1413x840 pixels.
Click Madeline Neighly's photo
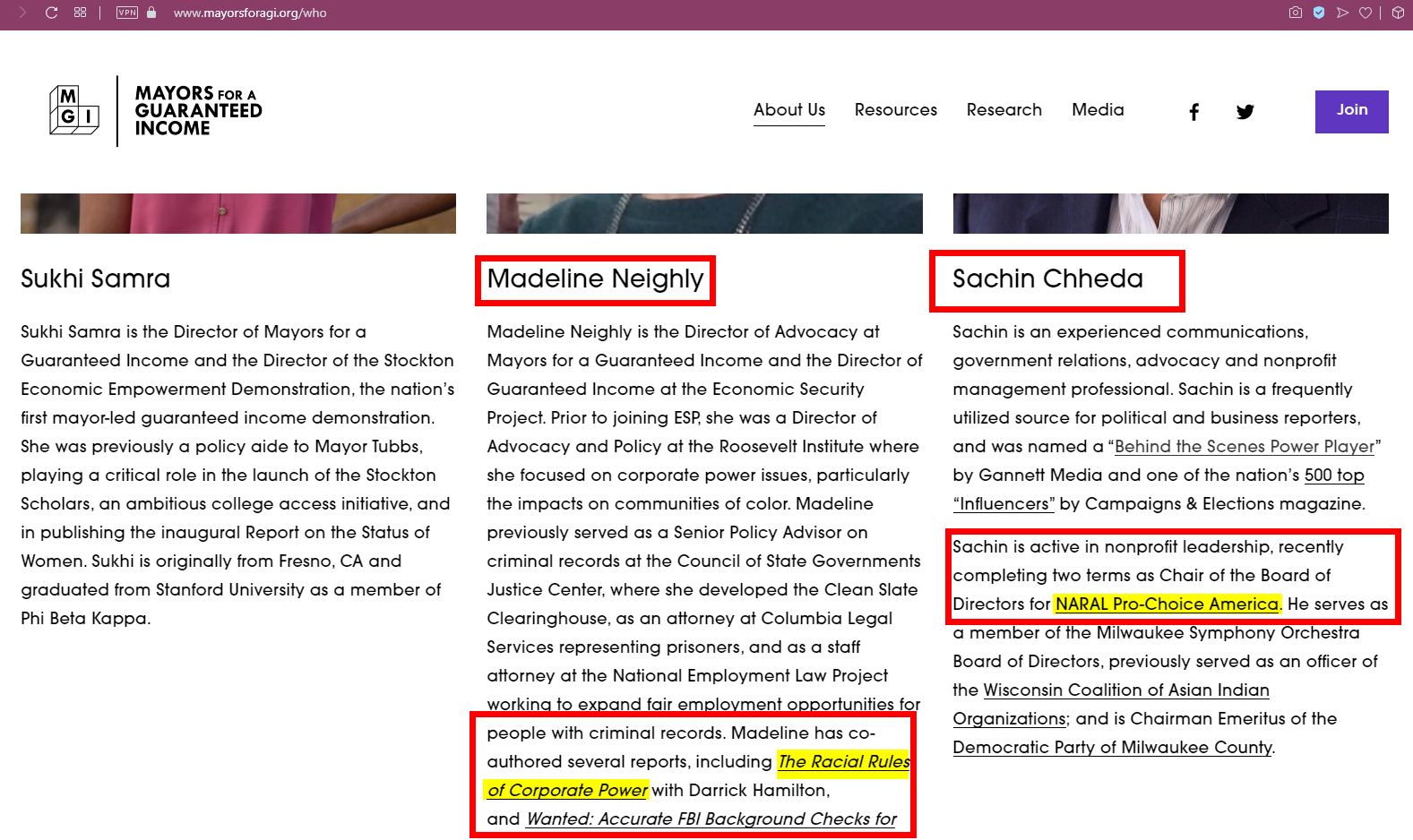[x=704, y=213]
